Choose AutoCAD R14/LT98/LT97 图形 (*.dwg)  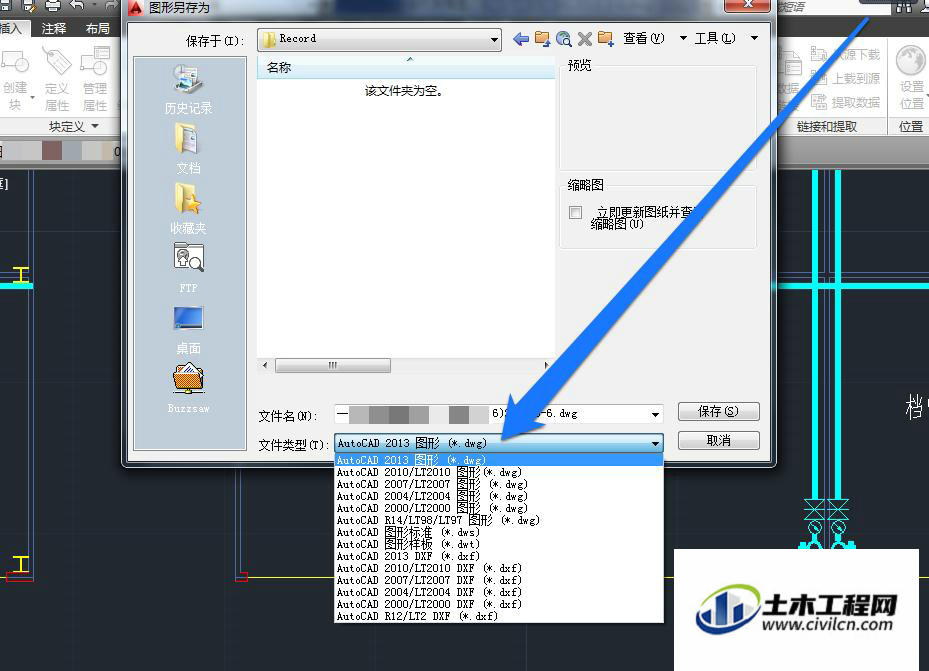coord(499,520)
